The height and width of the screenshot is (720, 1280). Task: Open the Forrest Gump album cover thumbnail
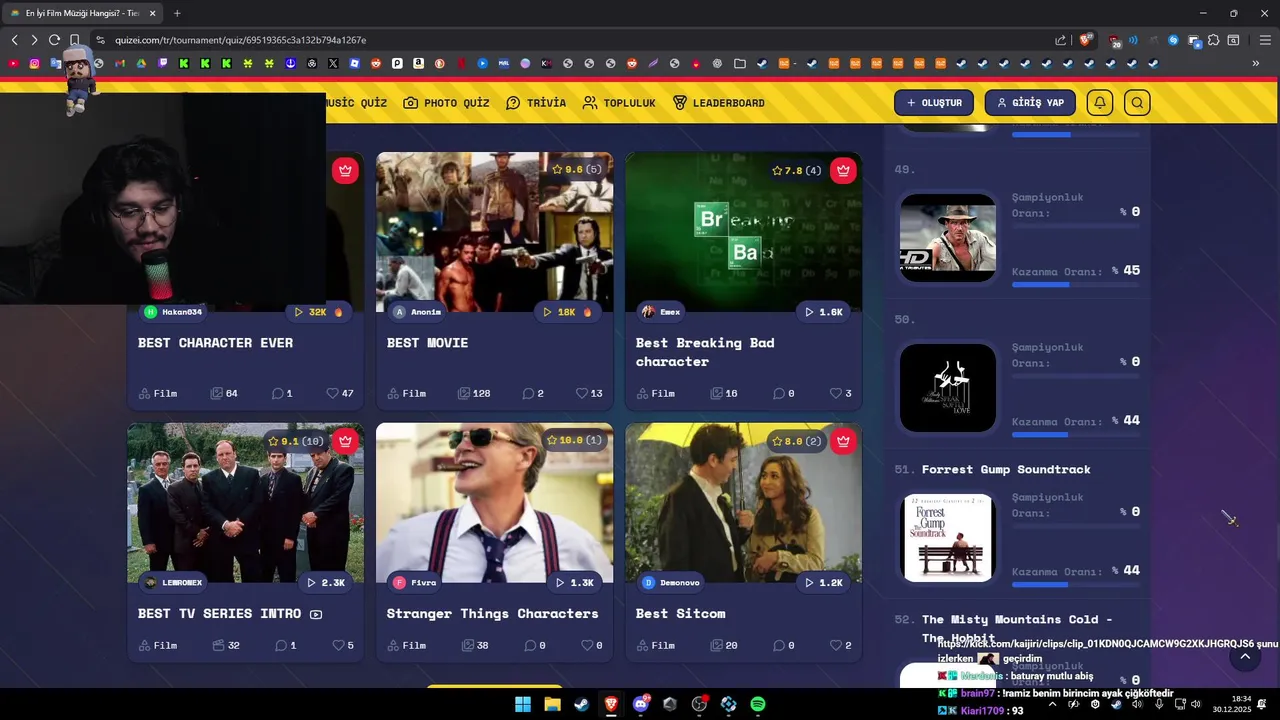coord(948,537)
